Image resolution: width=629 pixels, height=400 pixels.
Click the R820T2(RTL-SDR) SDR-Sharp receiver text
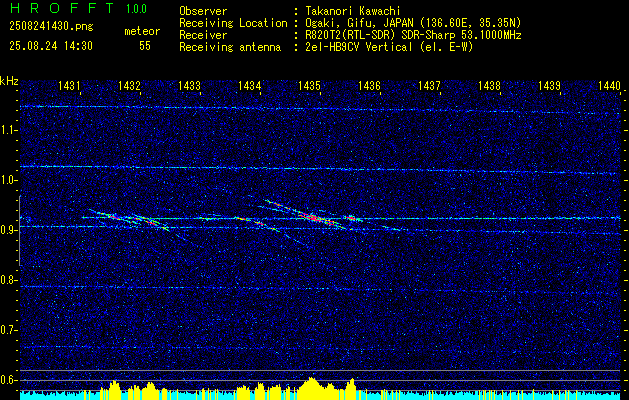(x=413, y=35)
